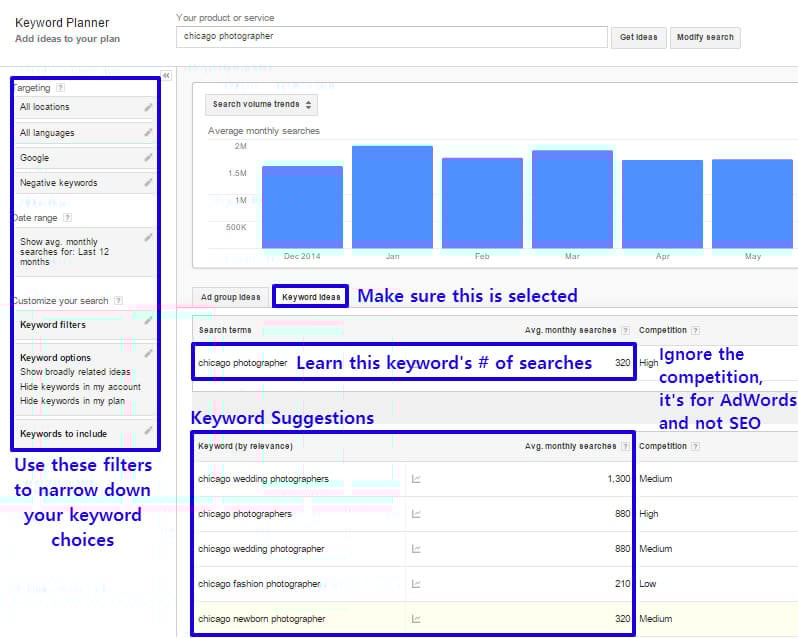
Task: Click the Modify search button
Action: pos(705,37)
